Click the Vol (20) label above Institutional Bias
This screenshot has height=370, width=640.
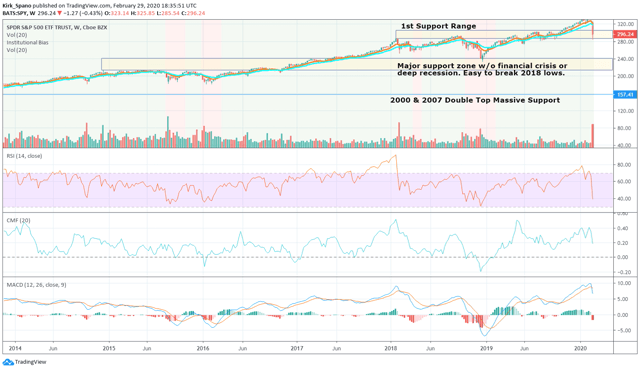17,35
